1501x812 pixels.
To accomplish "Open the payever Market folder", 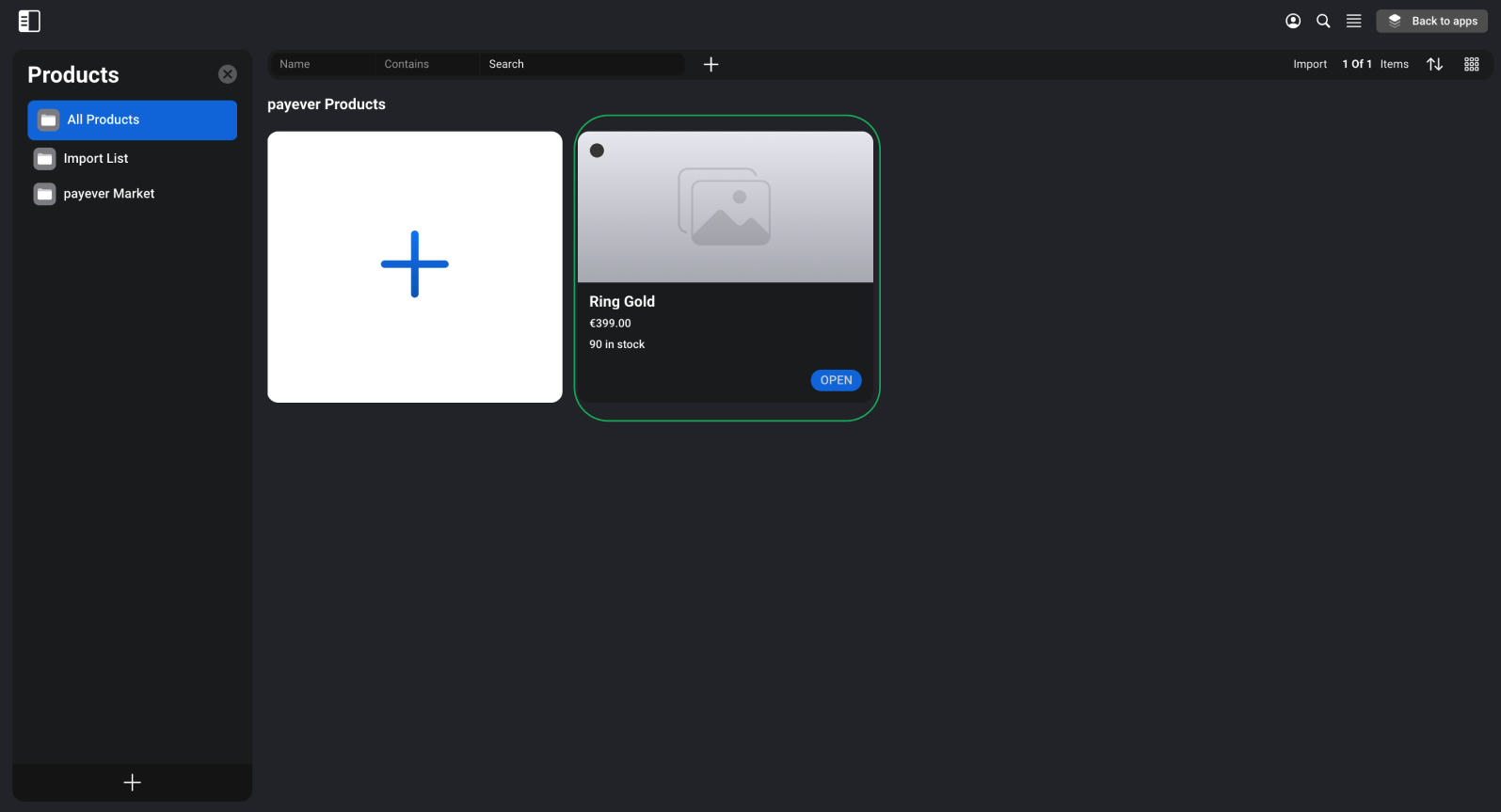I will point(132,194).
